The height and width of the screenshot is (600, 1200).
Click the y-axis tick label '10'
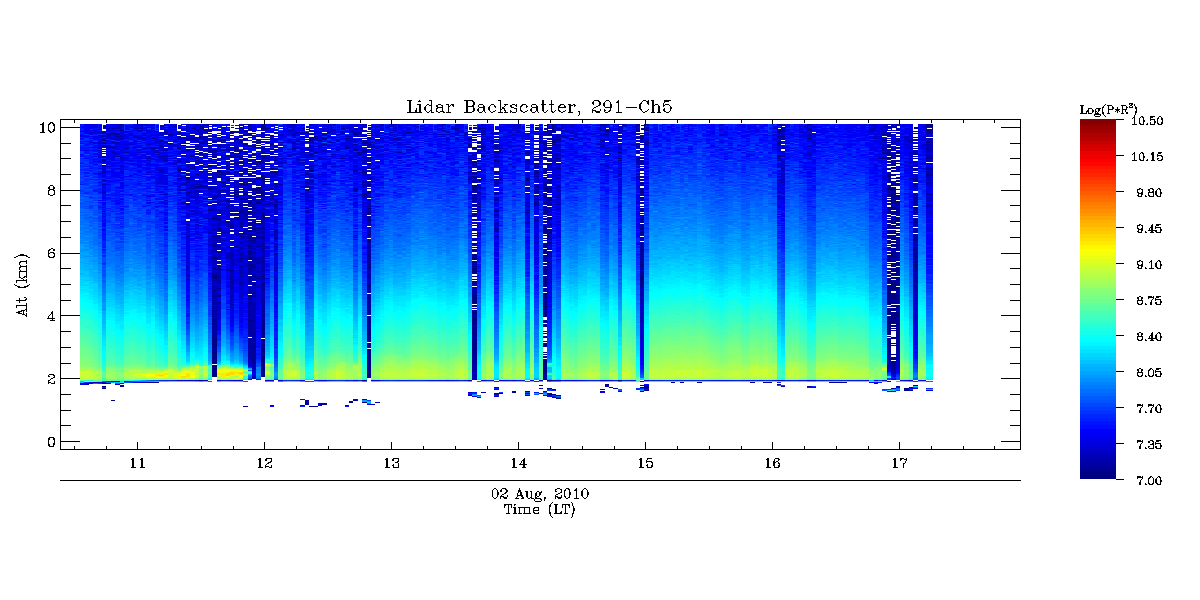45,127
